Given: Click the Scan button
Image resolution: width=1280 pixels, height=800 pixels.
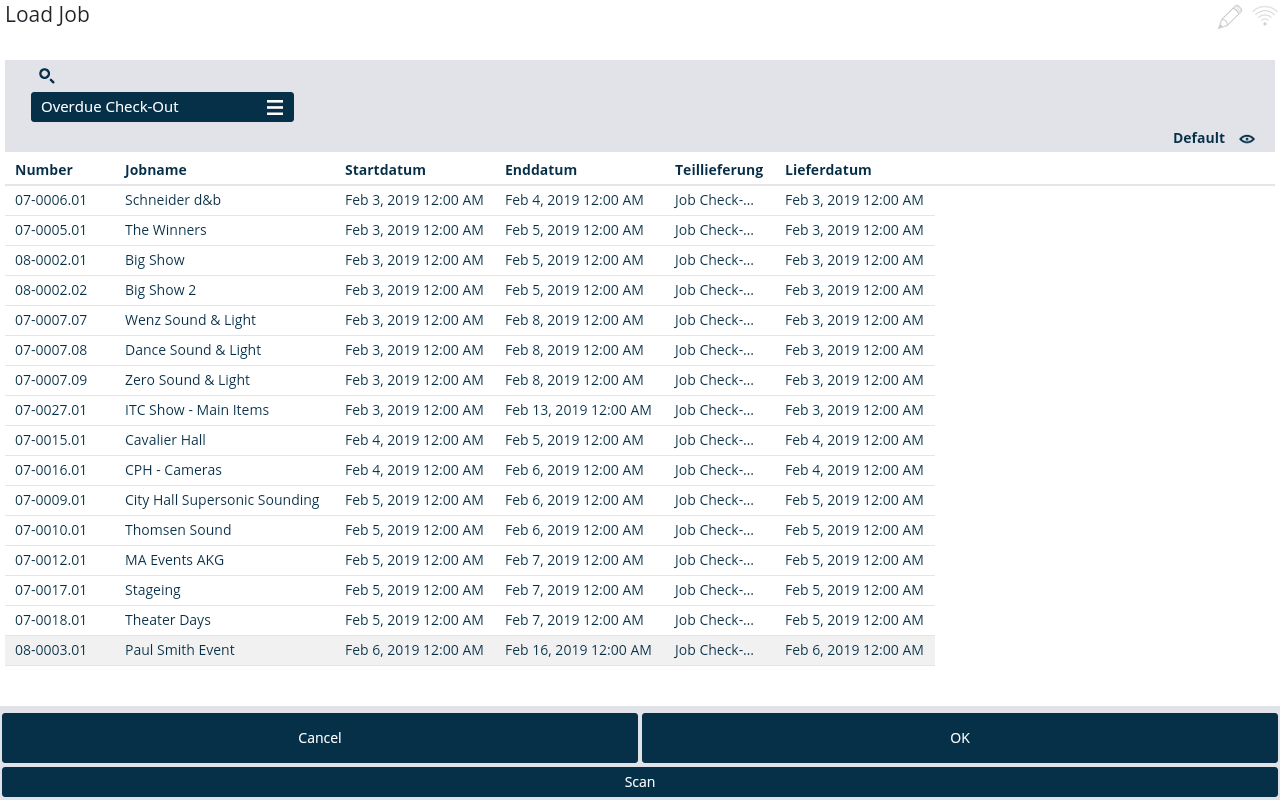Looking at the screenshot, I should click(x=640, y=782).
